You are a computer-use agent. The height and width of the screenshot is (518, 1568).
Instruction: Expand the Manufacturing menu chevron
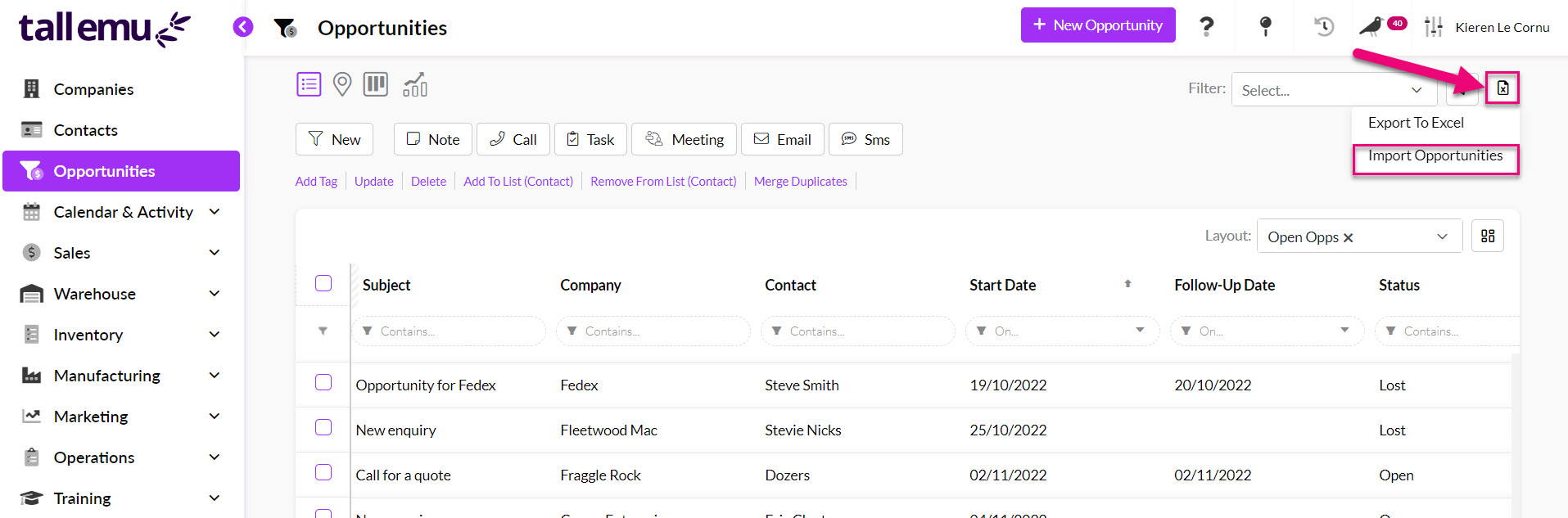pos(215,375)
